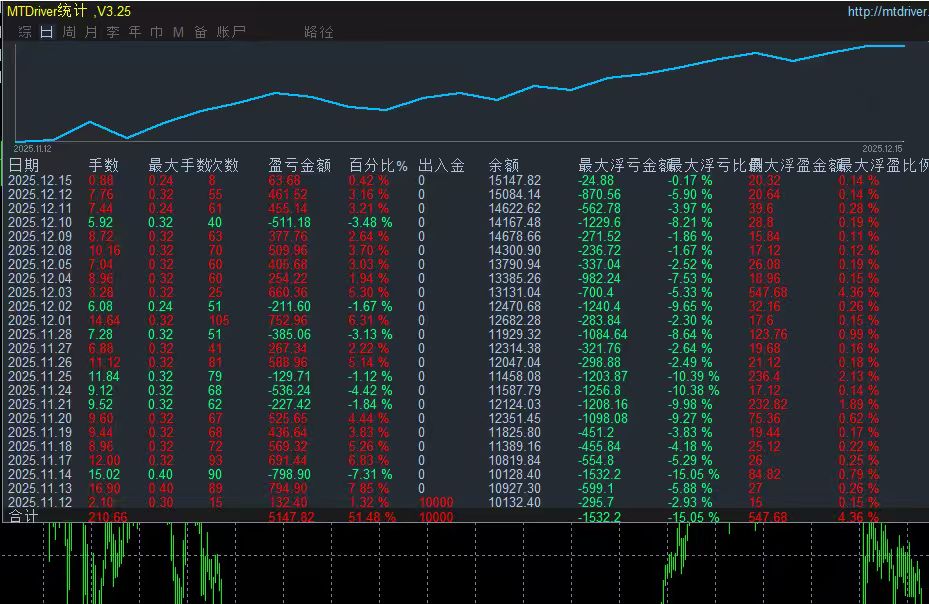Switch to the 综 summary tab

pos(25,32)
